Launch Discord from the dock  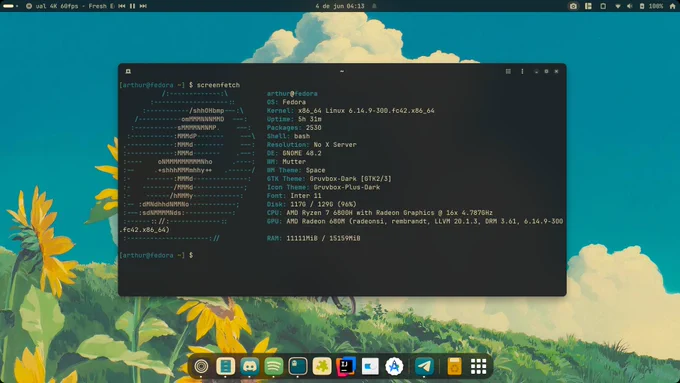(250, 367)
